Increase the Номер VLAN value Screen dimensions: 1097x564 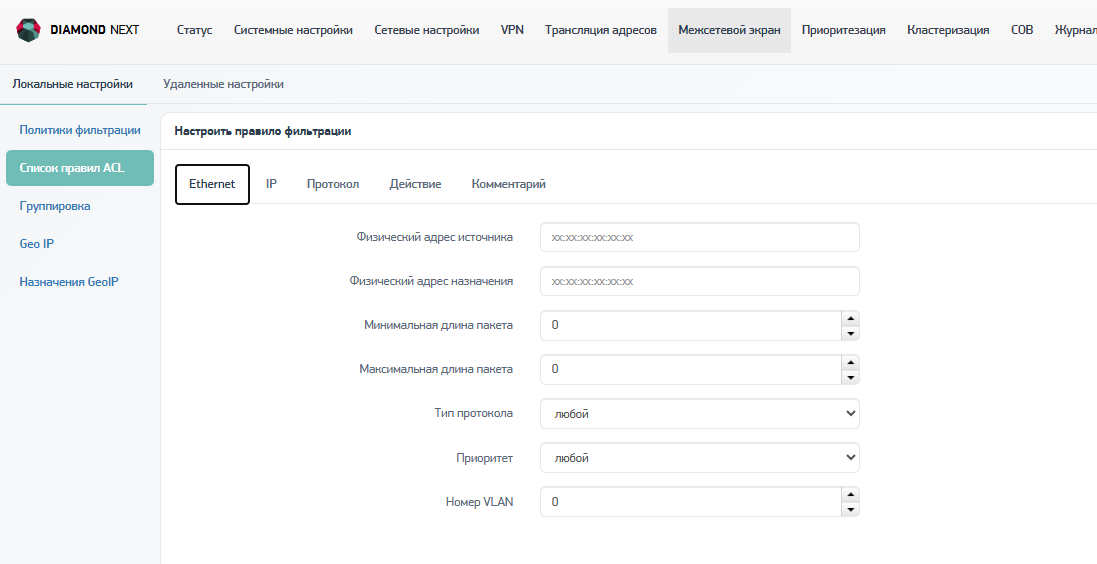click(850, 495)
